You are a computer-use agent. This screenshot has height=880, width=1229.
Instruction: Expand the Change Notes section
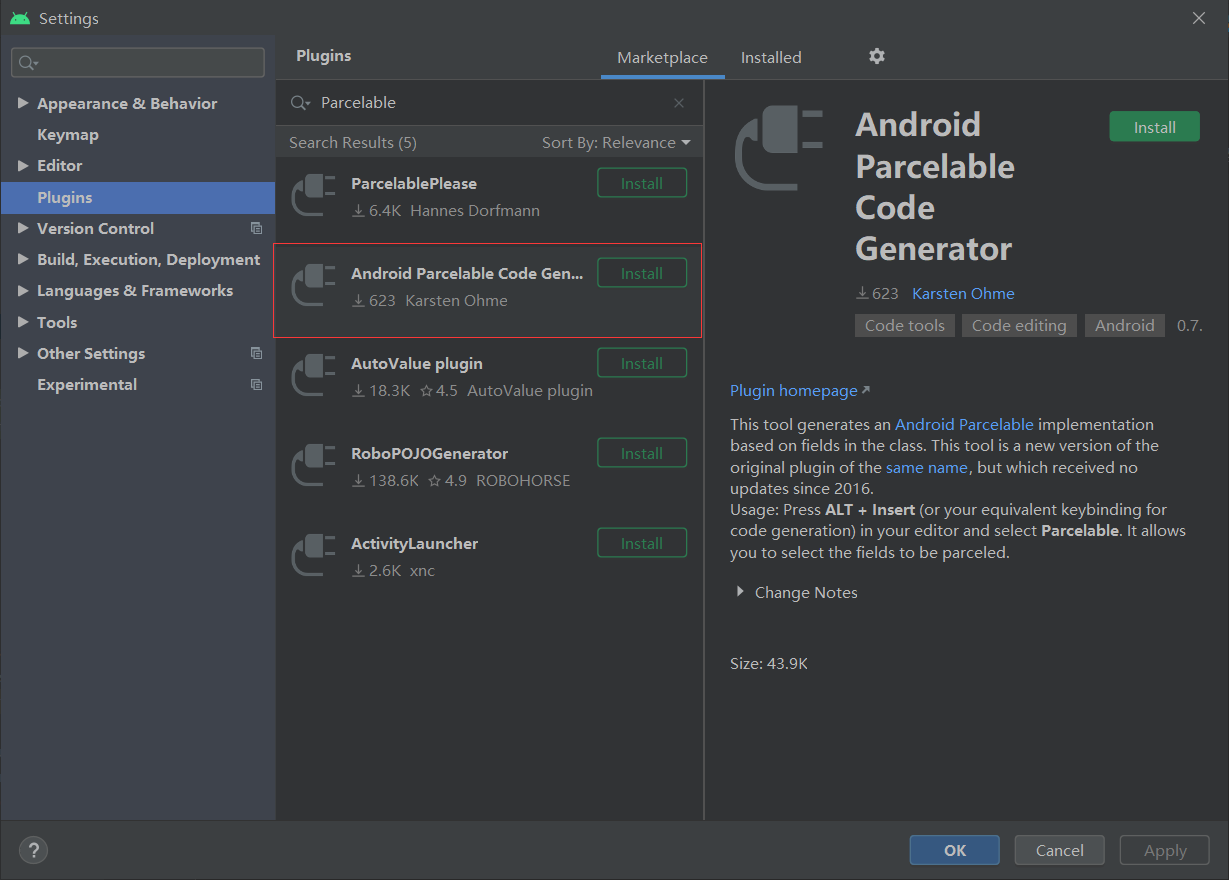(x=740, y=592)
